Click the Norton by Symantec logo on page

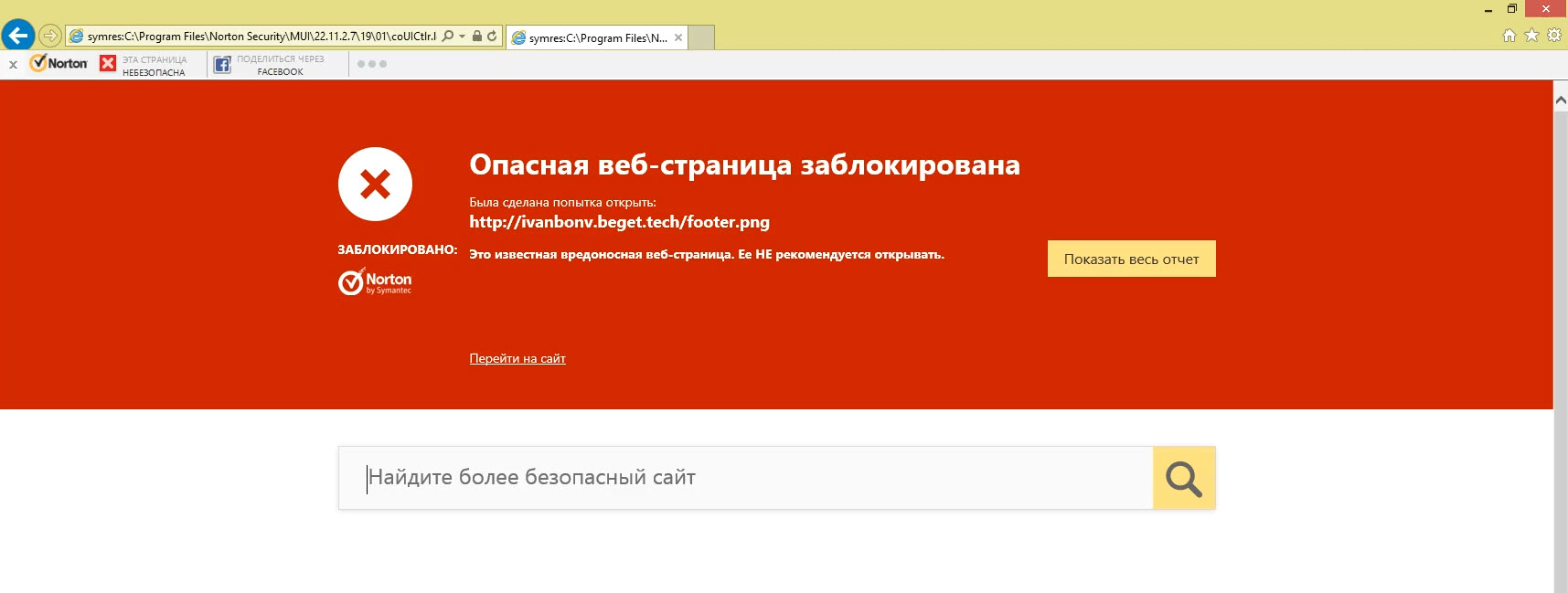click(x=375, y=282)
